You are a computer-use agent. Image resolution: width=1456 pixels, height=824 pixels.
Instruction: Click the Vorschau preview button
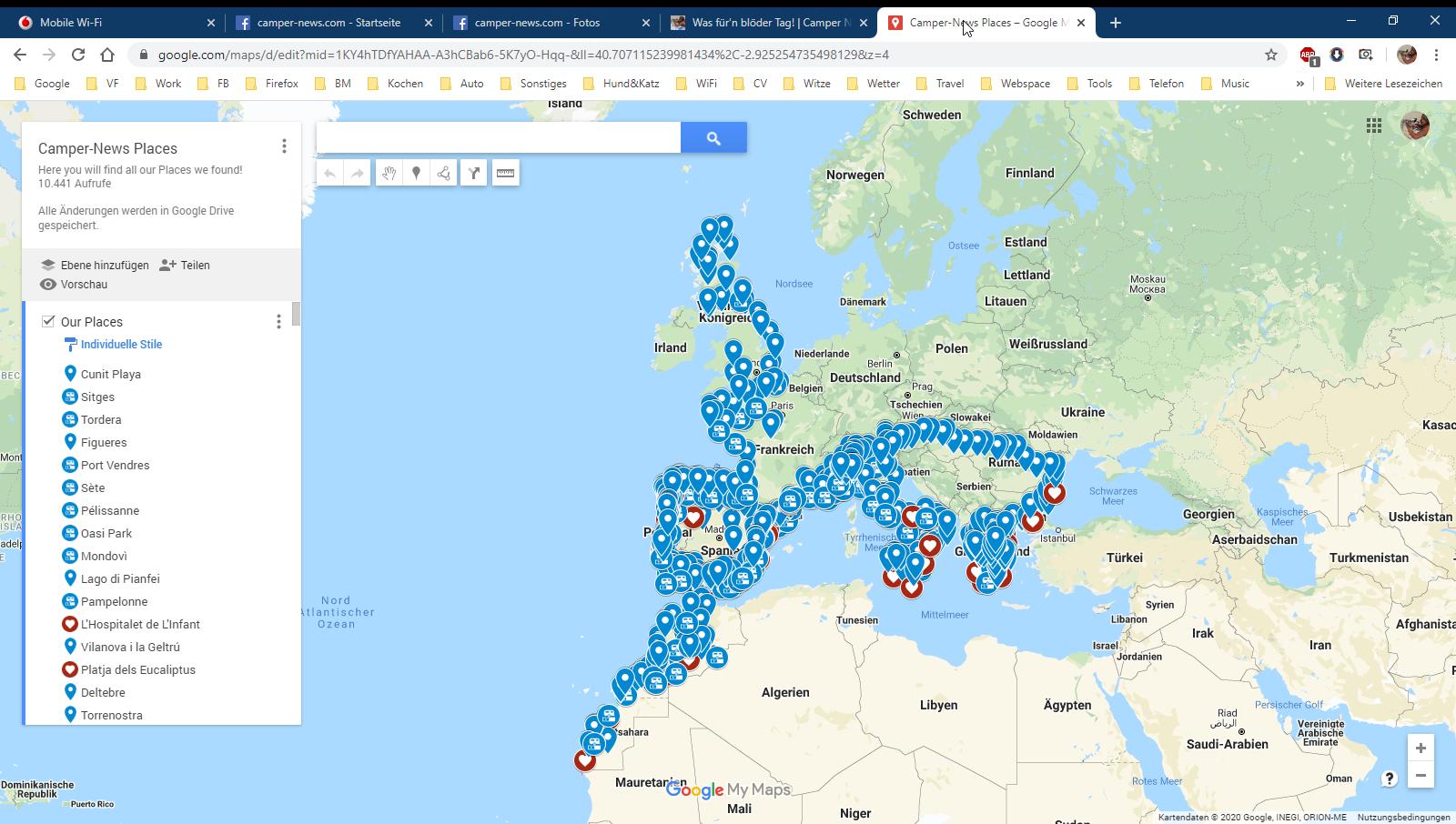pos(74,285)
